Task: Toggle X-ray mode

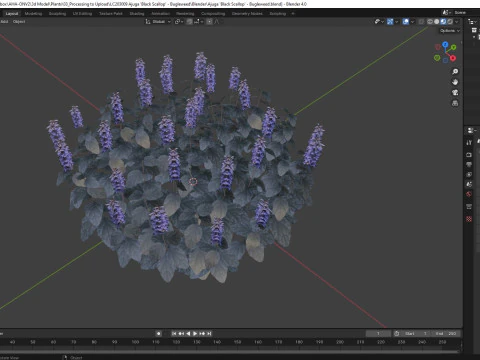Action: 422,22
